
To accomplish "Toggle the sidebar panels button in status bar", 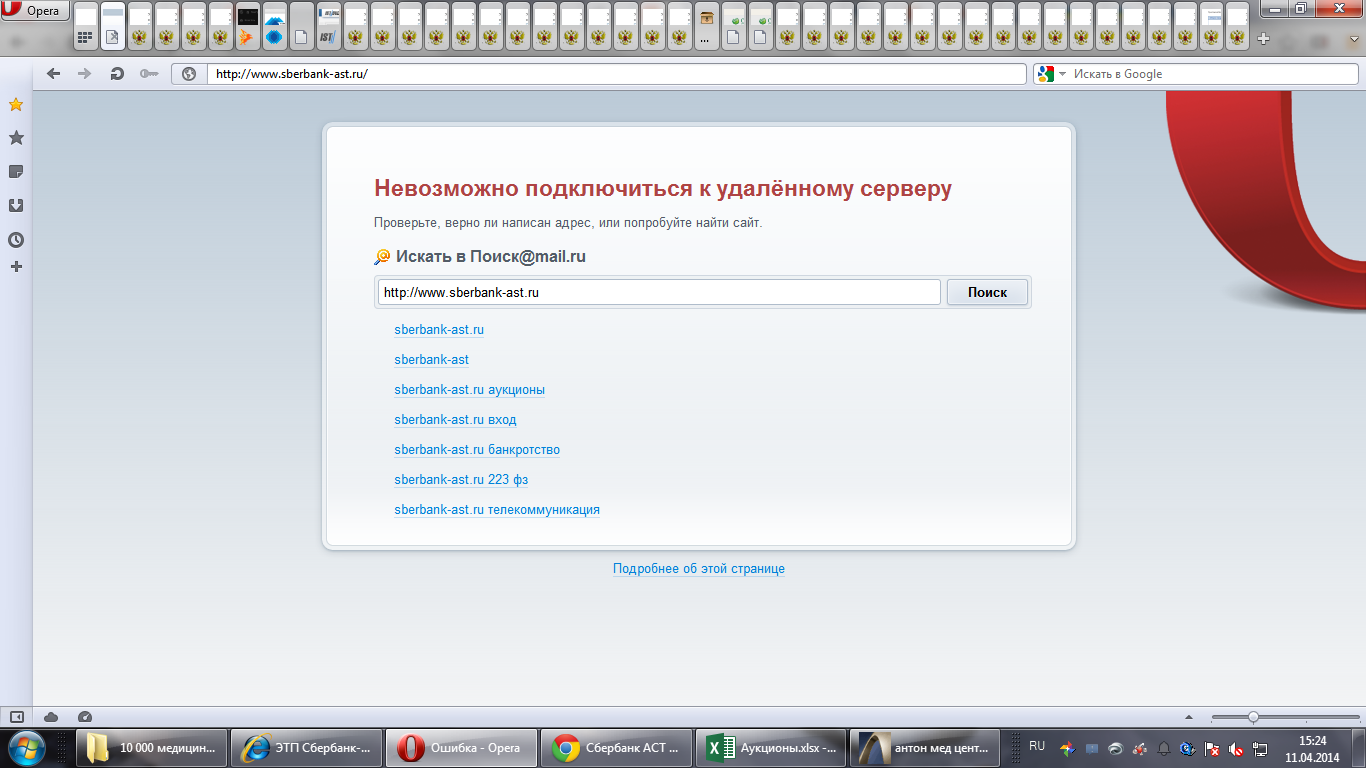I will [x=17, y=717].
